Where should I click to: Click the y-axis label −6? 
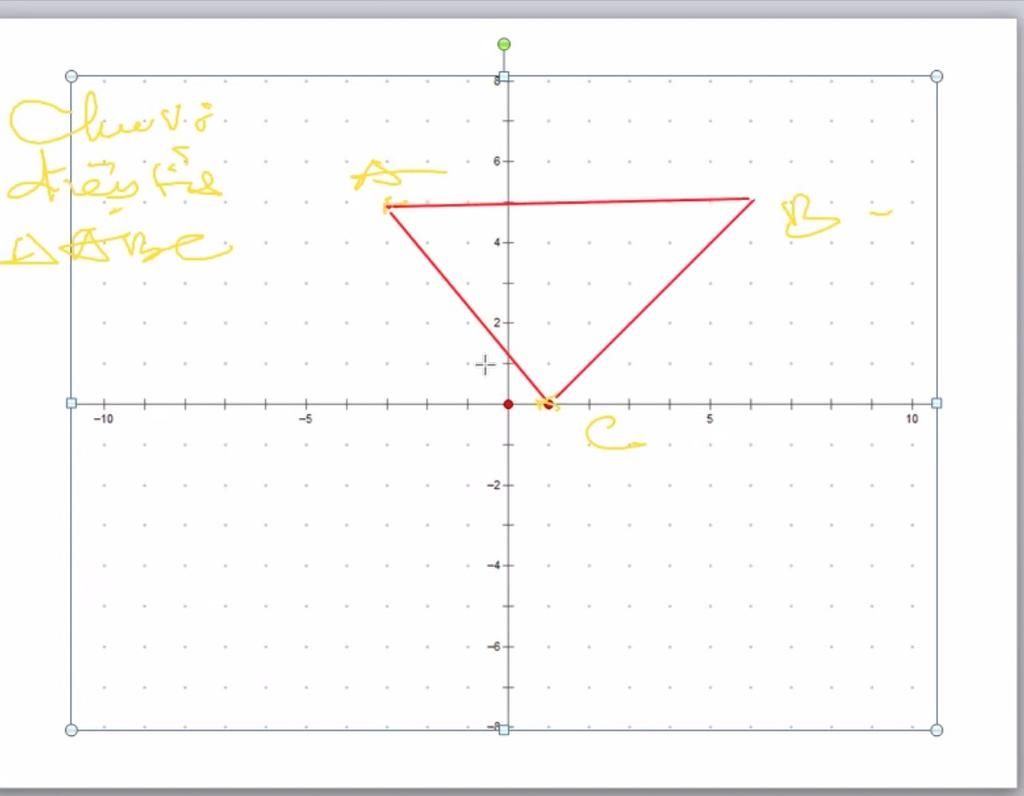point(494,646)
